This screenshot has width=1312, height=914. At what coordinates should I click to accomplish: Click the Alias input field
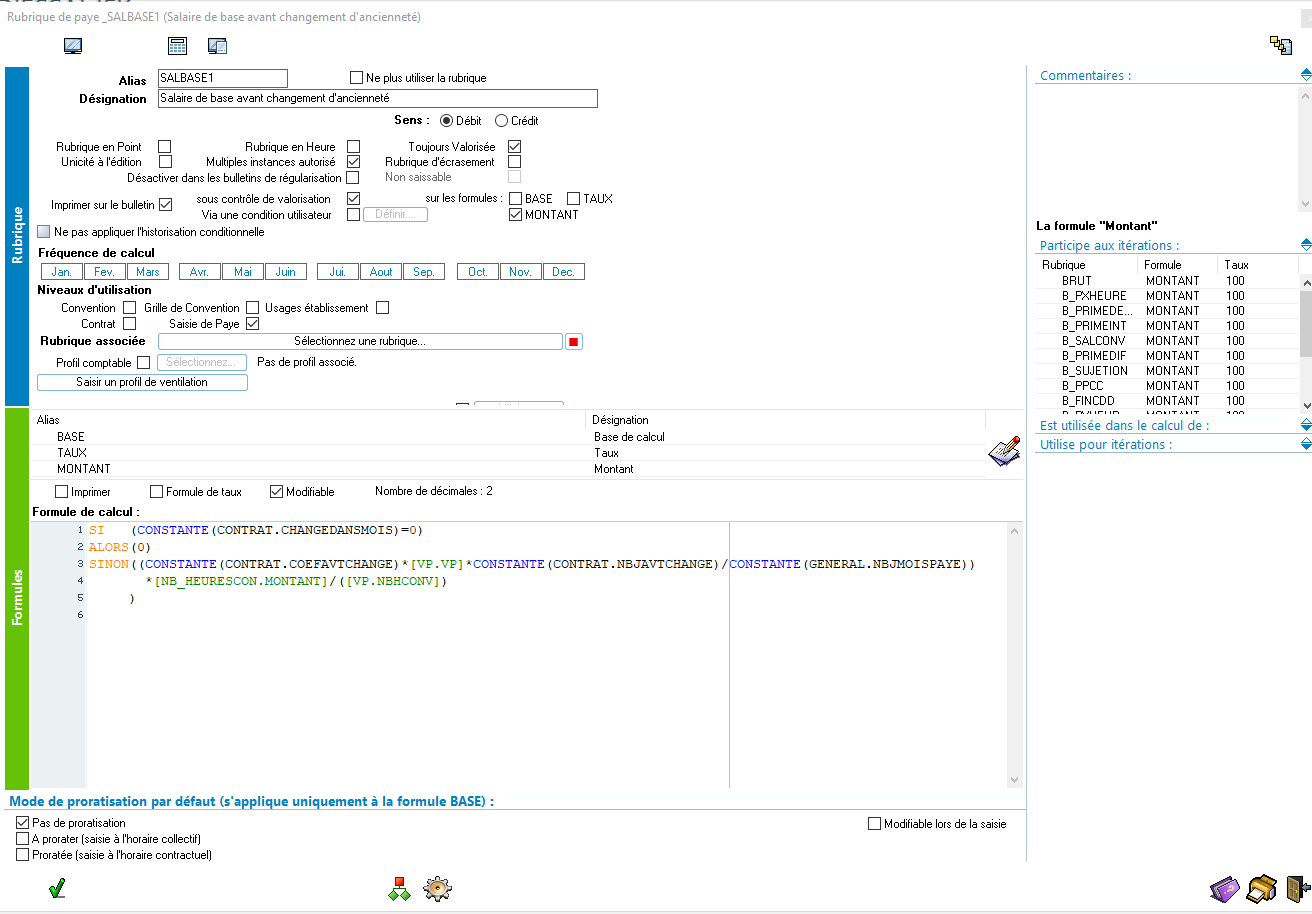pos(222,78)
